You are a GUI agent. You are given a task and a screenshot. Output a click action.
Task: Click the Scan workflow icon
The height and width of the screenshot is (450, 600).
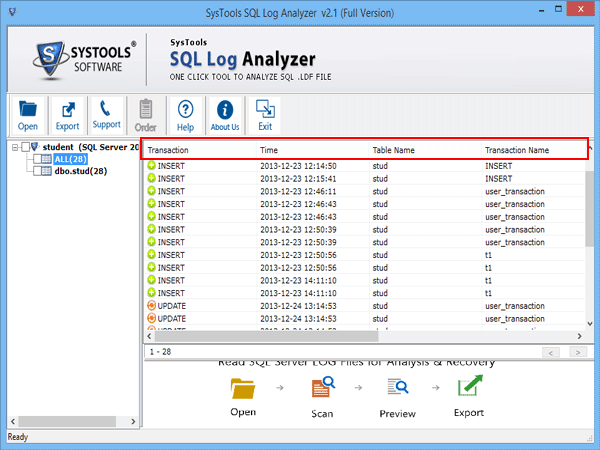(323, 387)
